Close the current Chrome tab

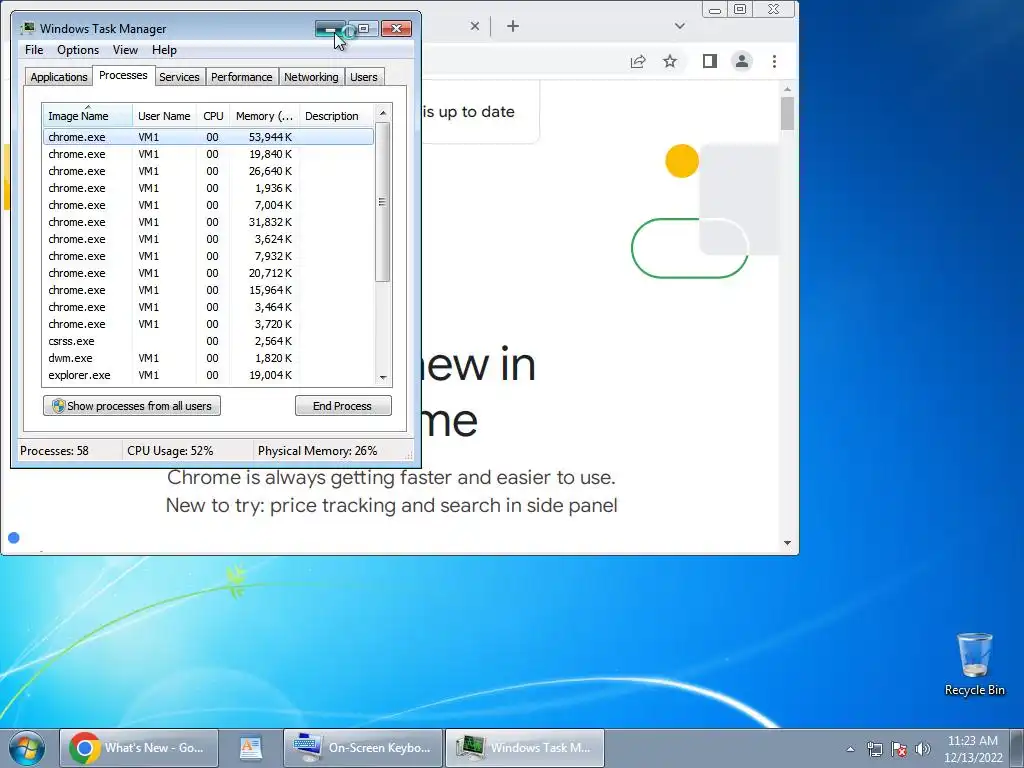click(475, 26)
